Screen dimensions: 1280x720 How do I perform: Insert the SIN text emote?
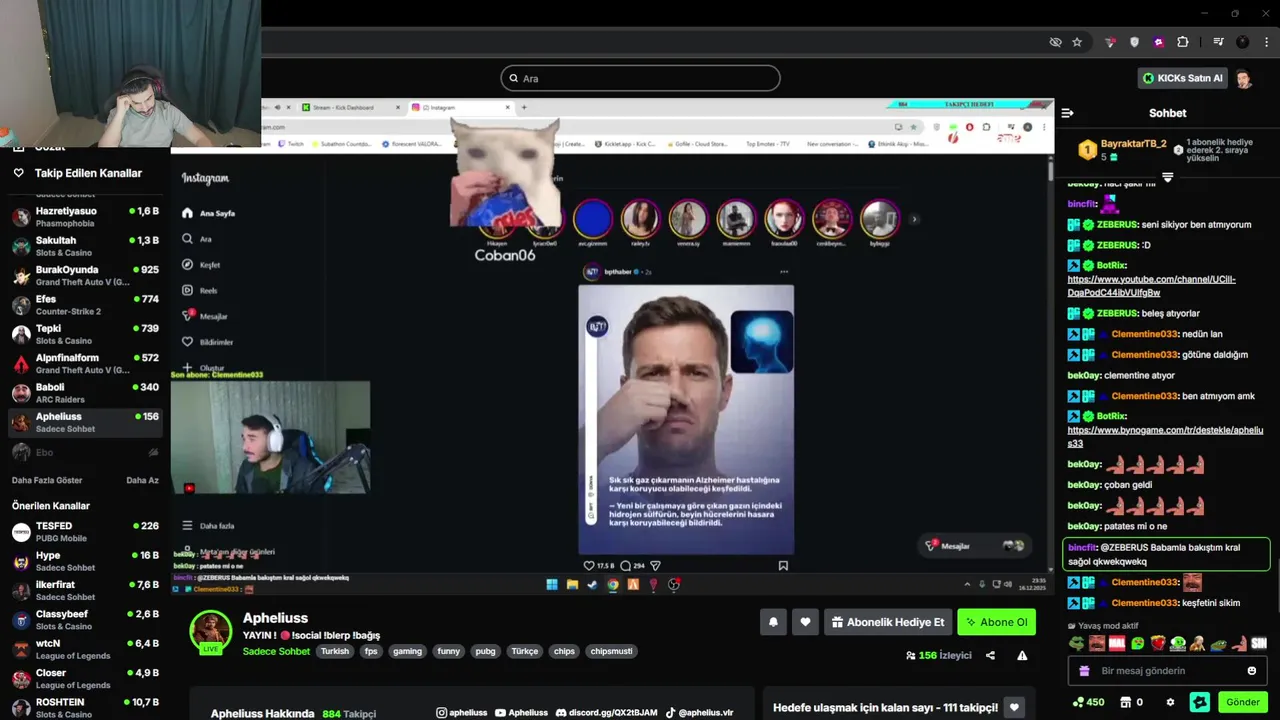[x=1259, y=643]
